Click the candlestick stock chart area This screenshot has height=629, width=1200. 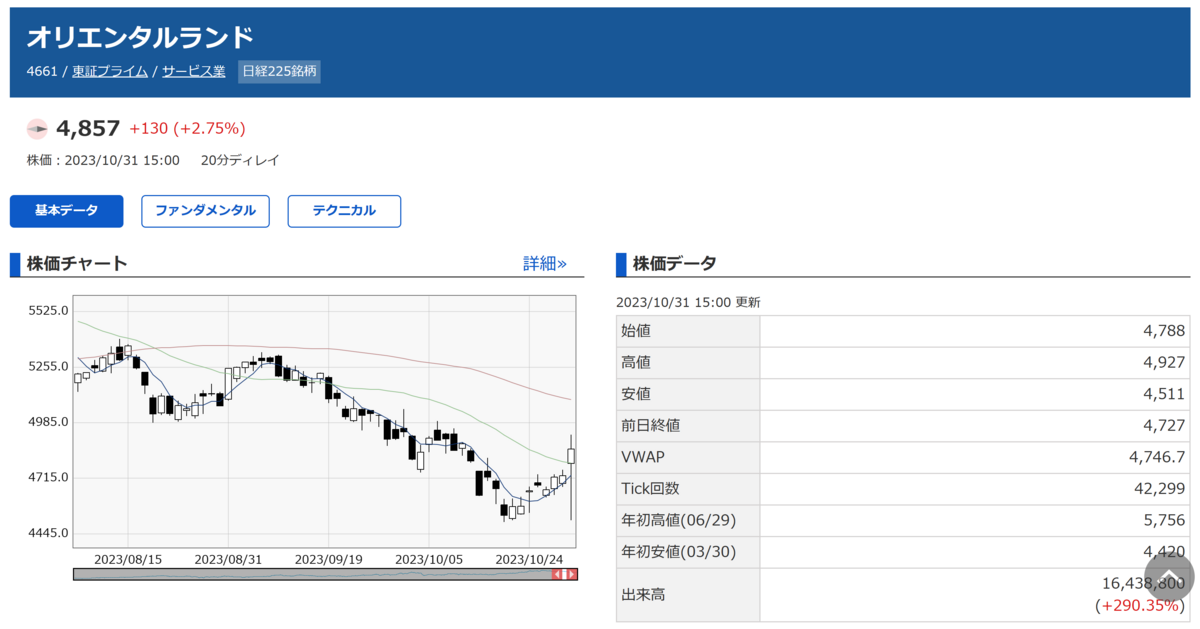click(x=325, y=420)
